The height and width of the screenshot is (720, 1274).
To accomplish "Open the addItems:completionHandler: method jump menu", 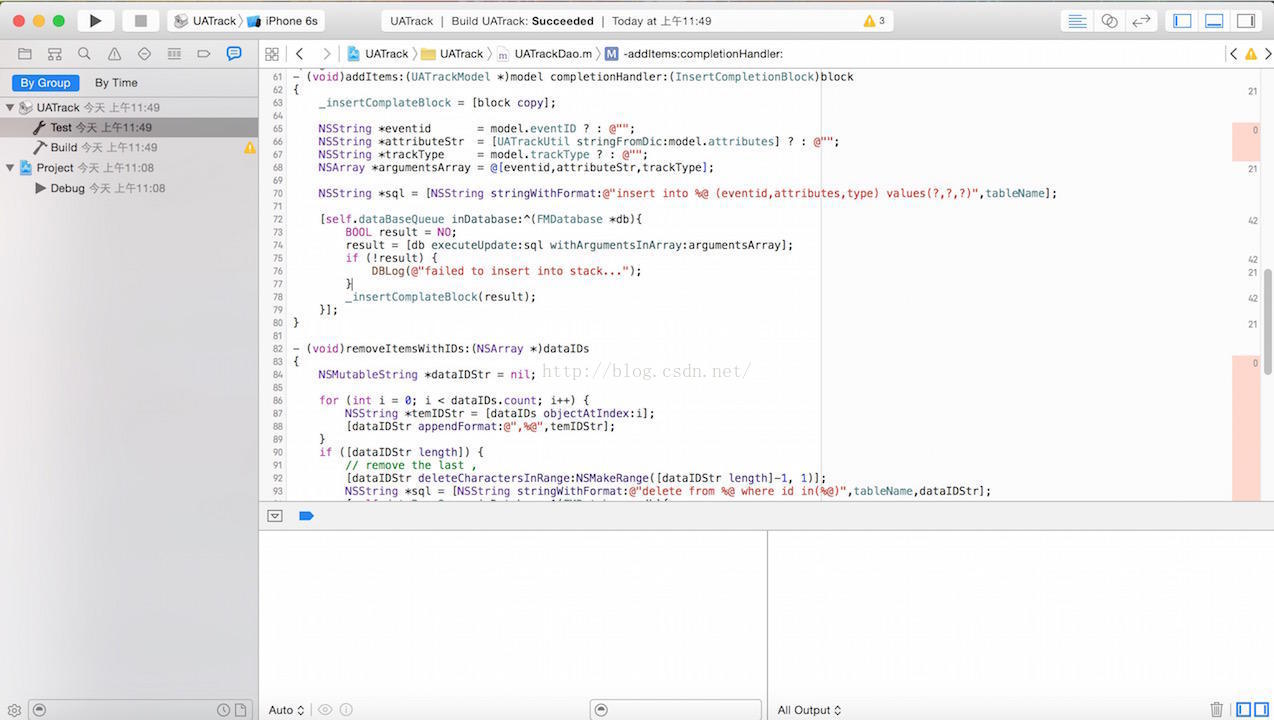I will (x=693, y=54).
